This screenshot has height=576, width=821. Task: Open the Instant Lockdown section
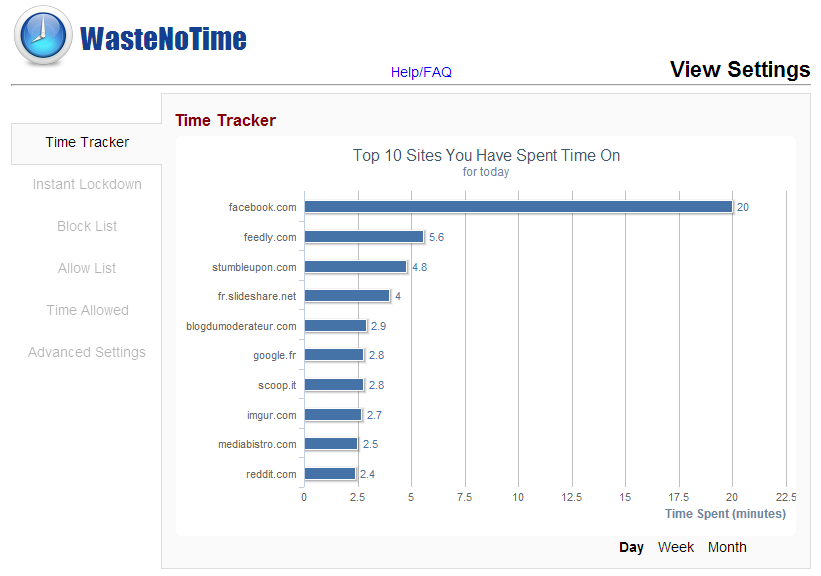(x=87, y=184)
